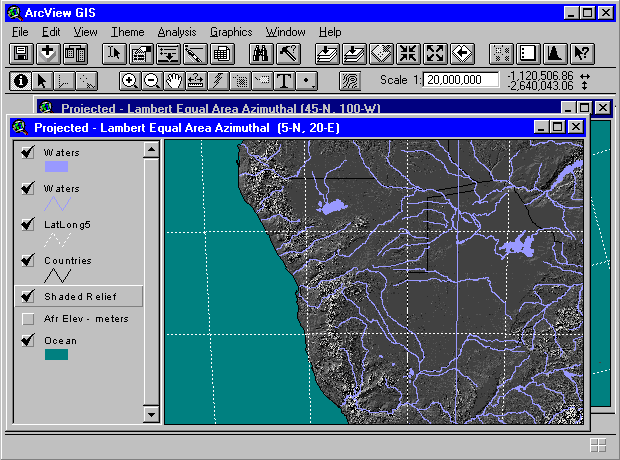Open the View menu
The image size is (620, 460).
[85, 32]
